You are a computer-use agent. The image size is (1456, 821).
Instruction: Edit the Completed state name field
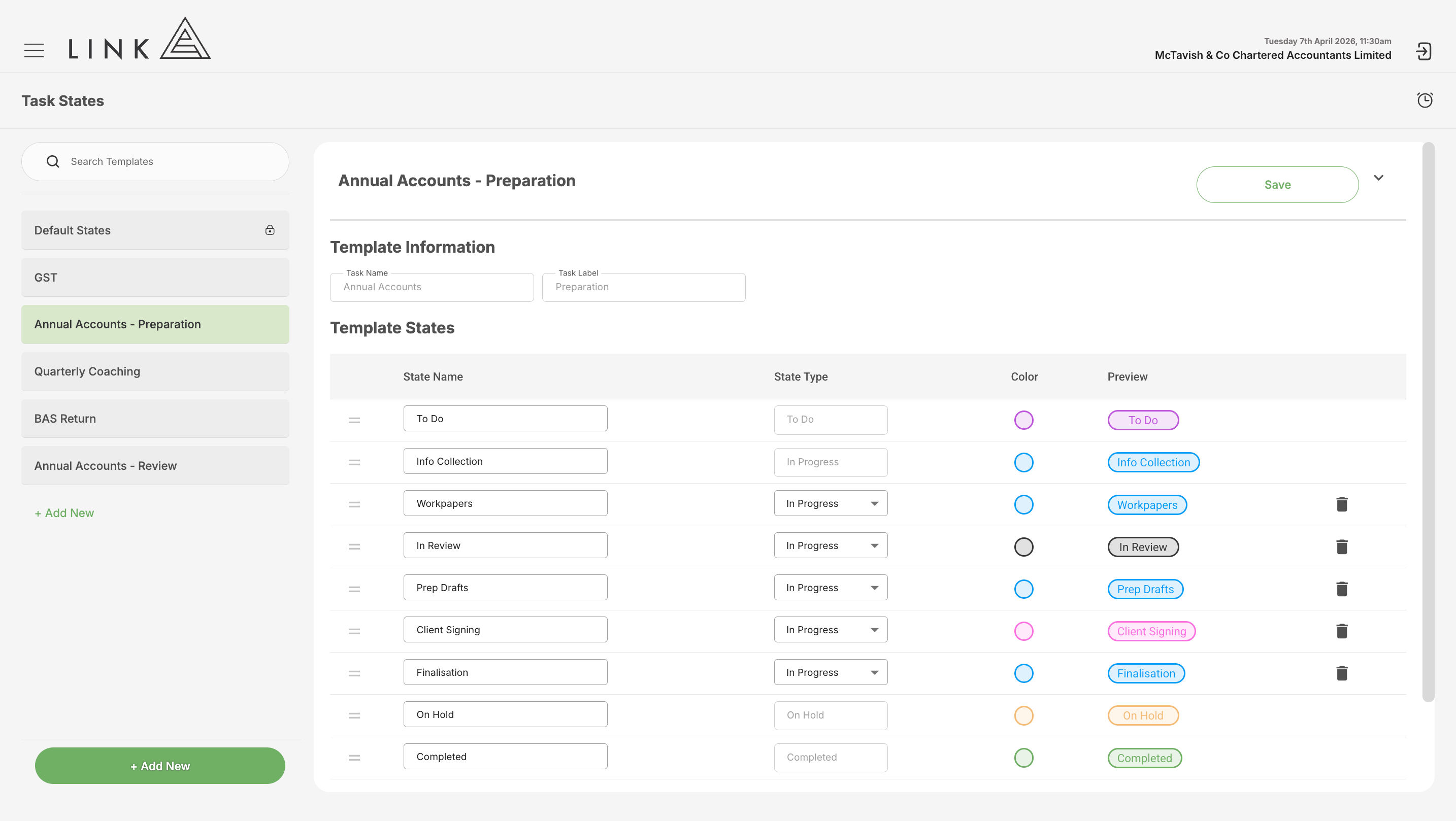[x=505, y=756]
